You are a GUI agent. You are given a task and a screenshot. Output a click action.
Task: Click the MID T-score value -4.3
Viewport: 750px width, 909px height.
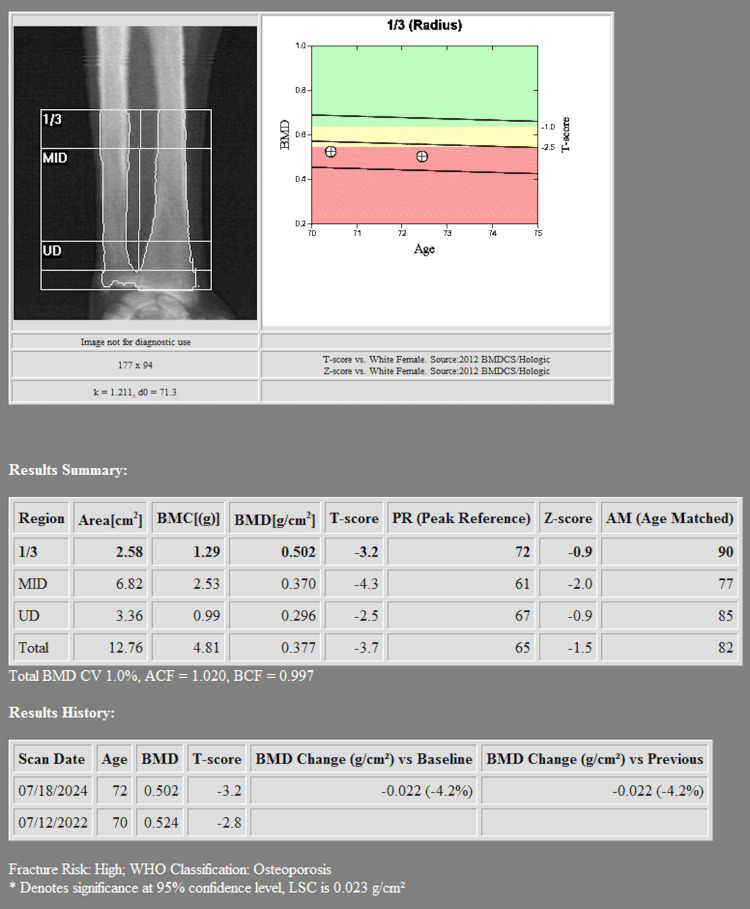pyautogui.click(x=366, y=584)
